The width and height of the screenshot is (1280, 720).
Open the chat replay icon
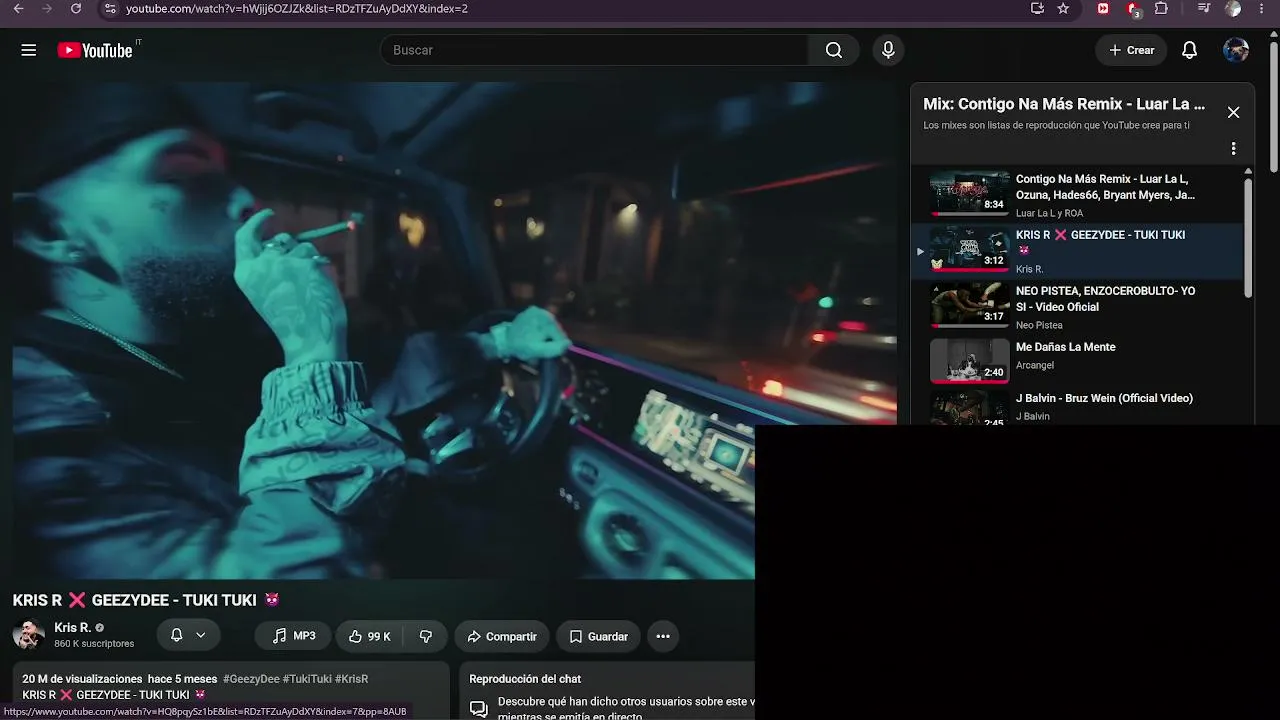click(x=479, y=708)
